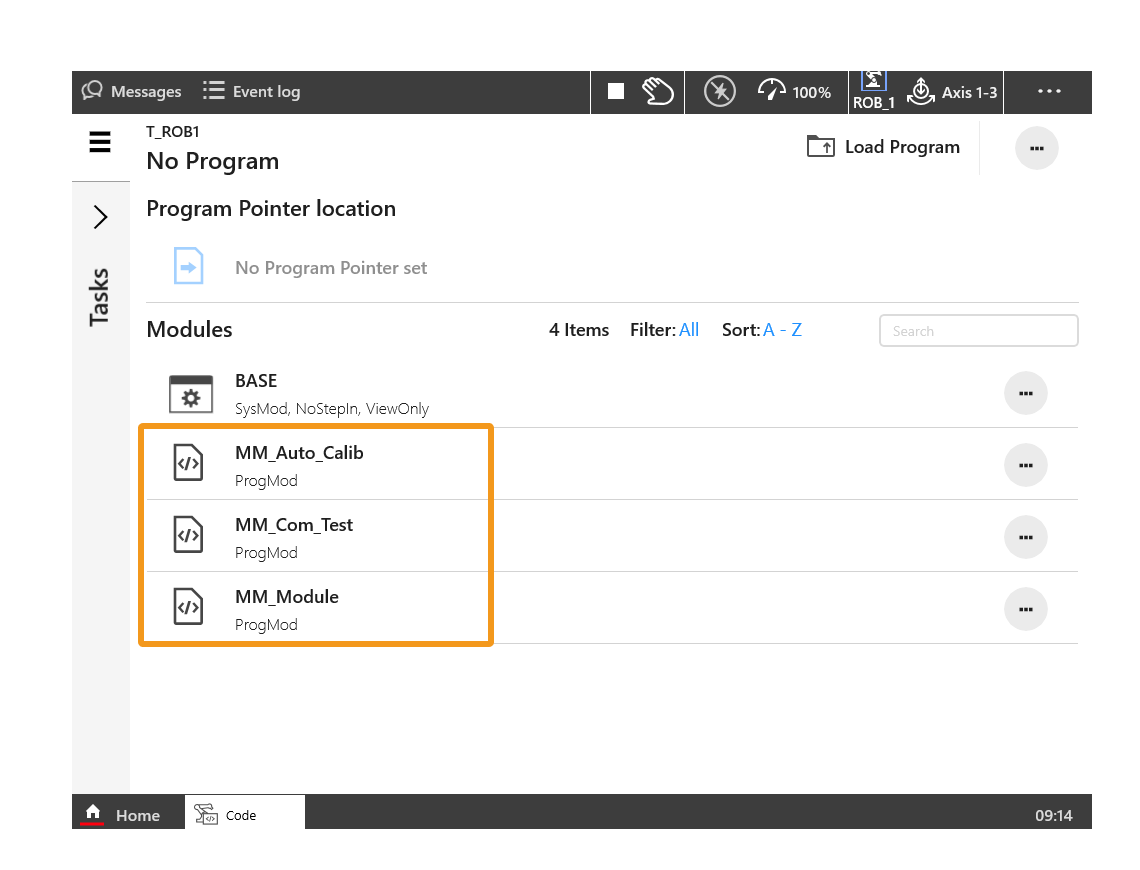The image size is (1140, 870).
Task: Click the BASE system module icon
Action: pos(191,394)
